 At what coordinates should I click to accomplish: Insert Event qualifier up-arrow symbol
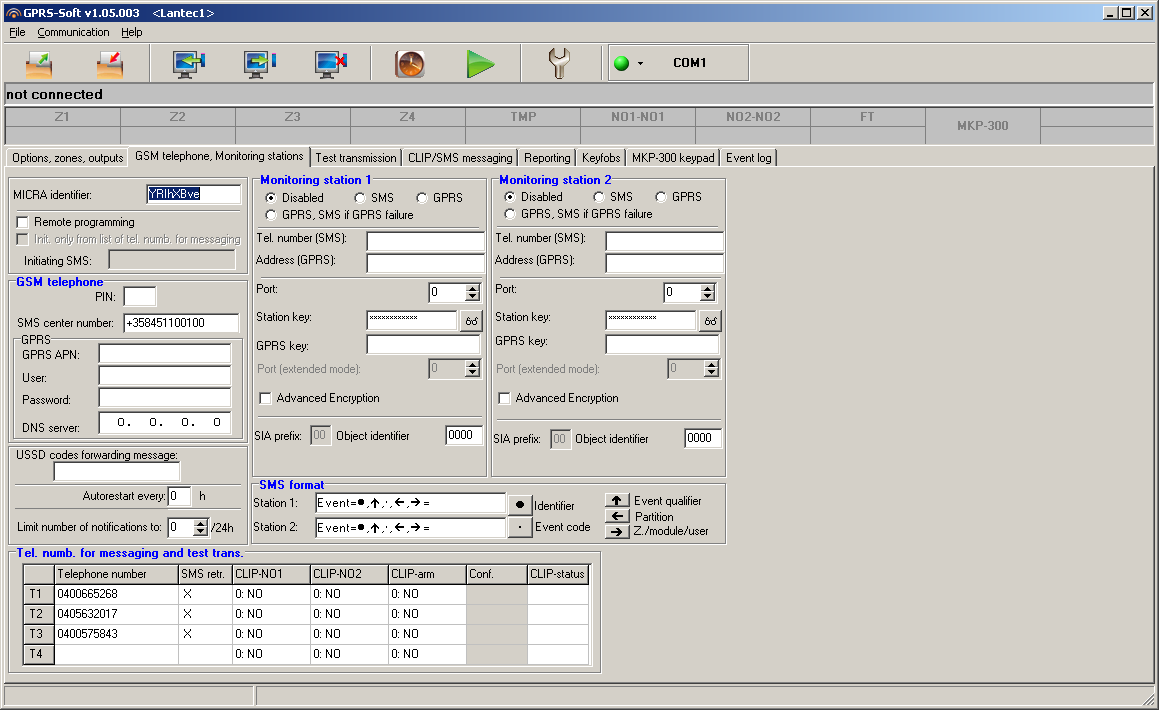point(617,500)
